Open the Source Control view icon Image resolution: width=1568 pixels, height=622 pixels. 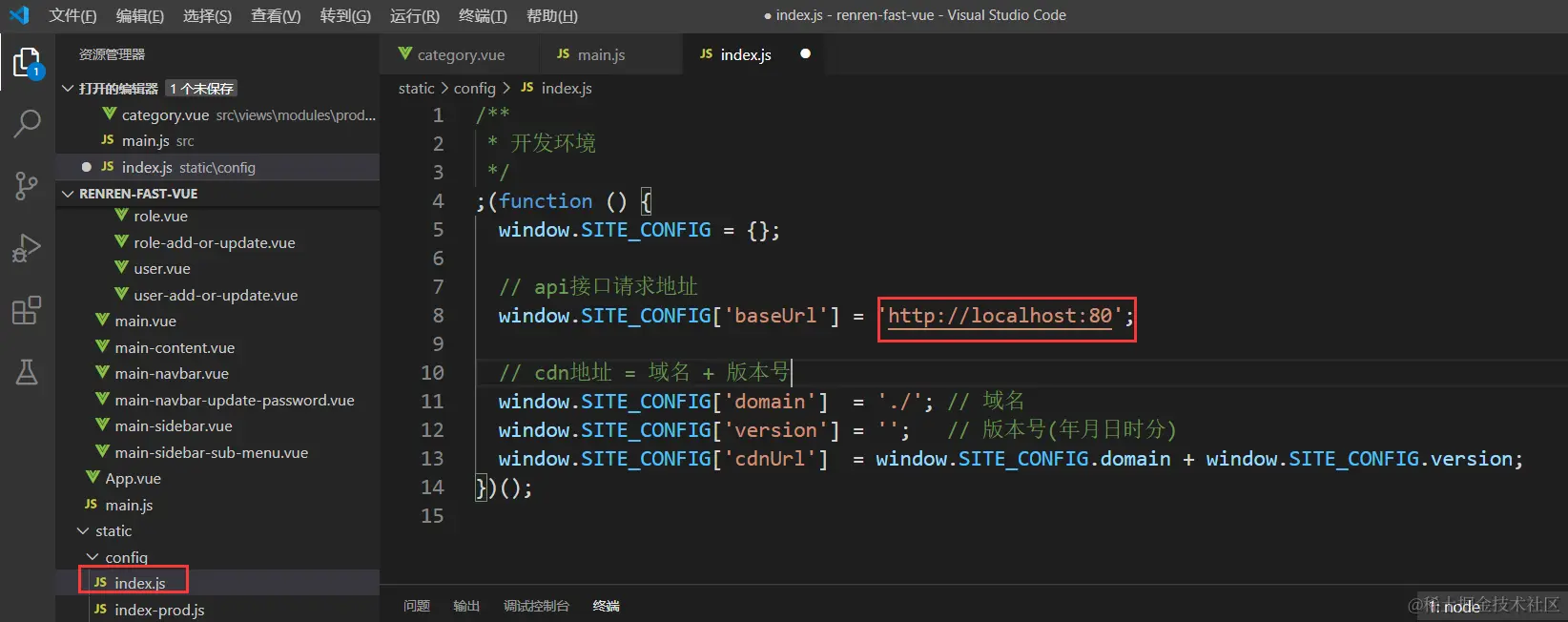point(27,185)
